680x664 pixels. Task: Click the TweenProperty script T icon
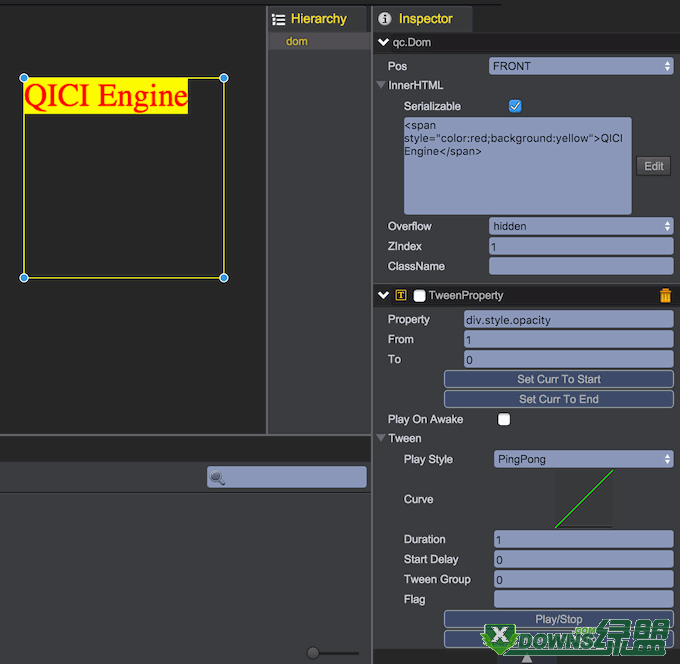401,295
